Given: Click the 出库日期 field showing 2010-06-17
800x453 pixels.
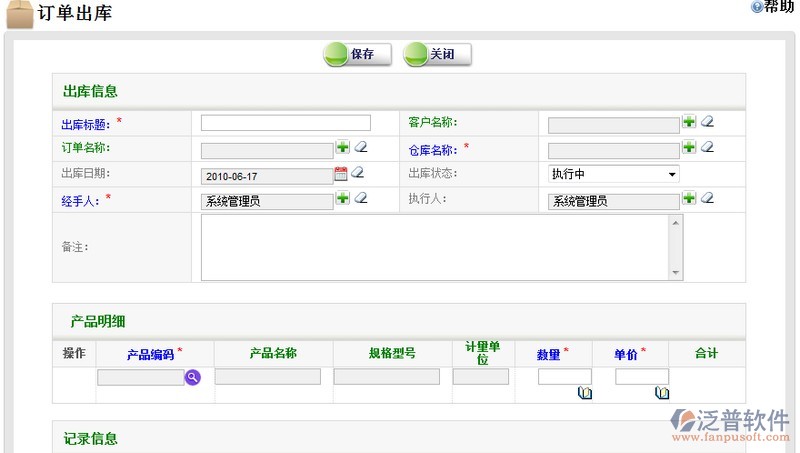Looking at the screenshot, I should 267,177.
